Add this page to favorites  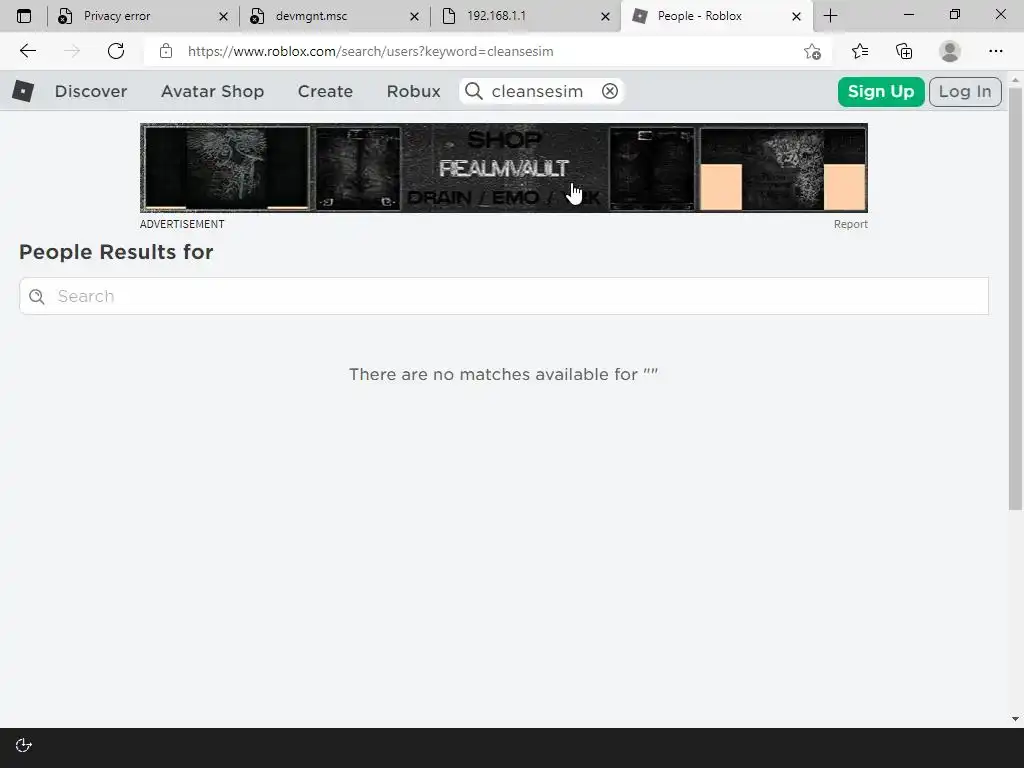[x=812, y=51]
